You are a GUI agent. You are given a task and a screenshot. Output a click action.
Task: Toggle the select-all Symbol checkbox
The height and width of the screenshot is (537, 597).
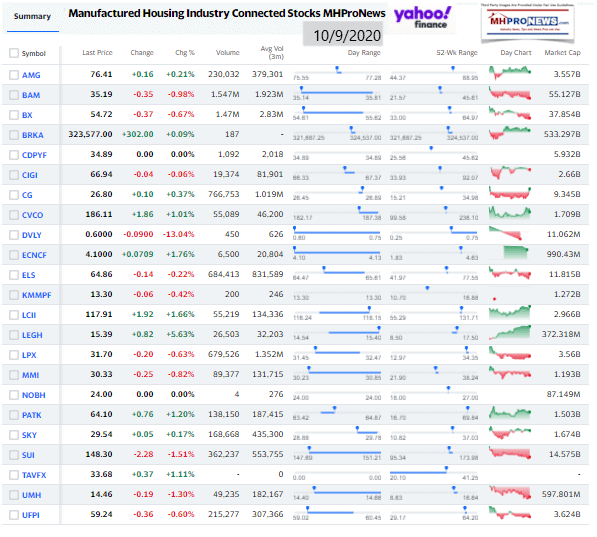(14, 53)
